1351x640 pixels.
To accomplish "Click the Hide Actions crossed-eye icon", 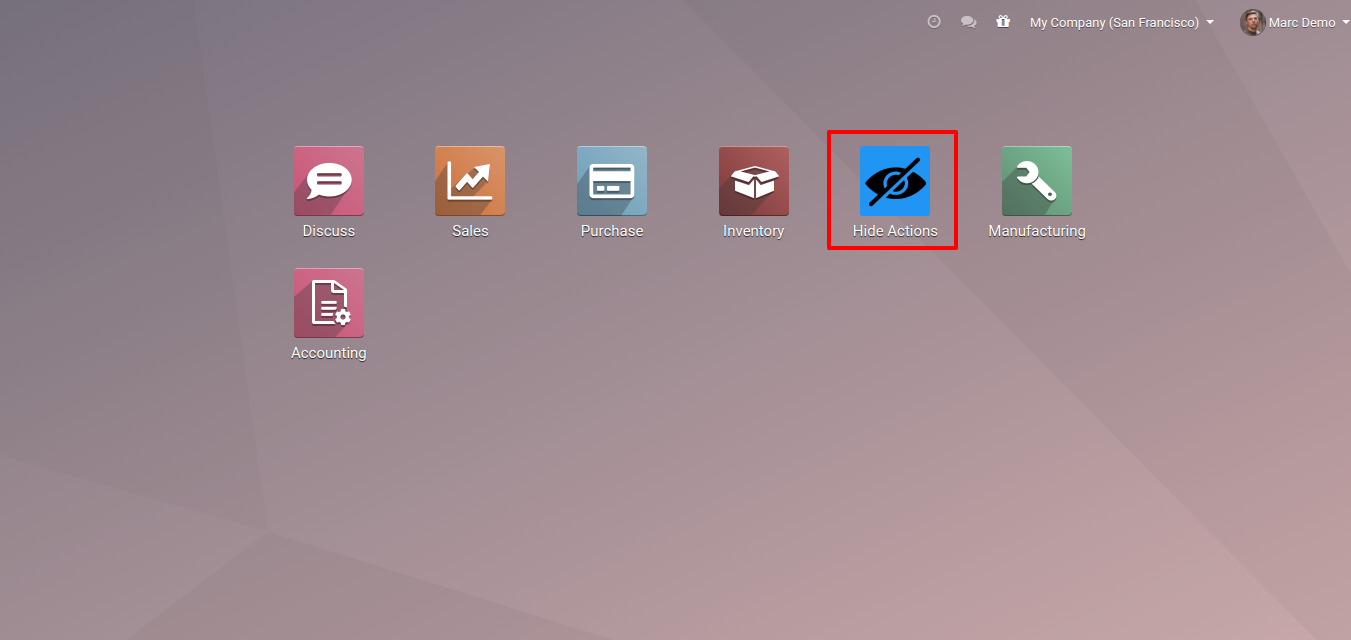I will 895,181.
